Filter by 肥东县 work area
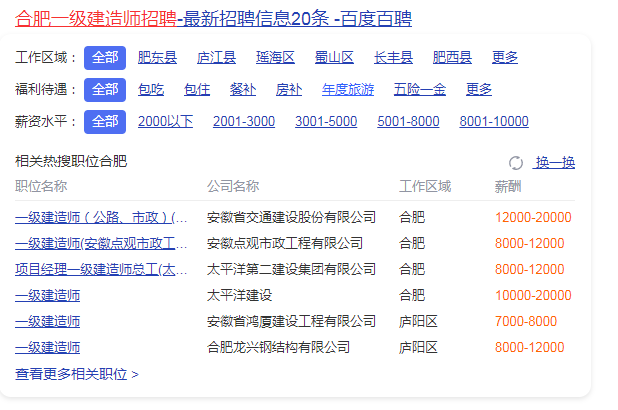618x410 pixels. tap(157, 58)
